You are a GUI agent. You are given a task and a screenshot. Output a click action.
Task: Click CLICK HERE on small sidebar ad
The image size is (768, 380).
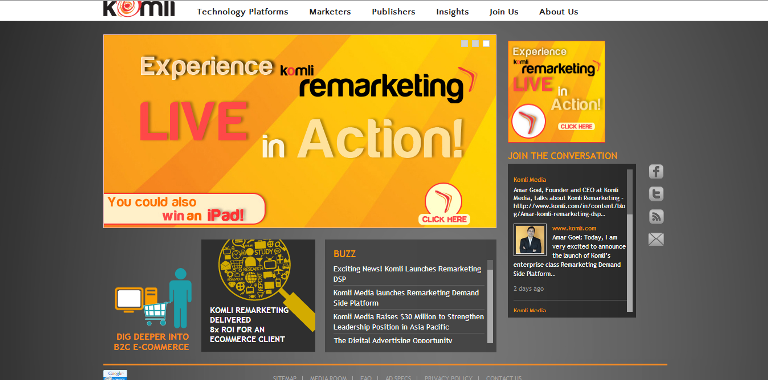576,126
